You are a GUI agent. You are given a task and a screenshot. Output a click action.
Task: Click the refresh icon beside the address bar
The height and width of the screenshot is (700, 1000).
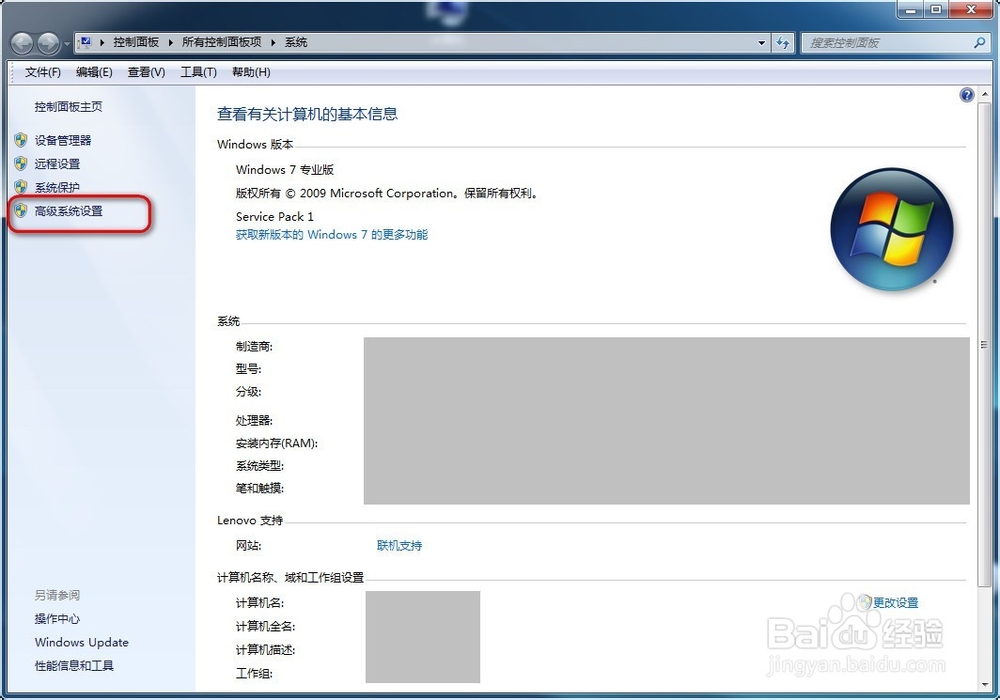783,43
